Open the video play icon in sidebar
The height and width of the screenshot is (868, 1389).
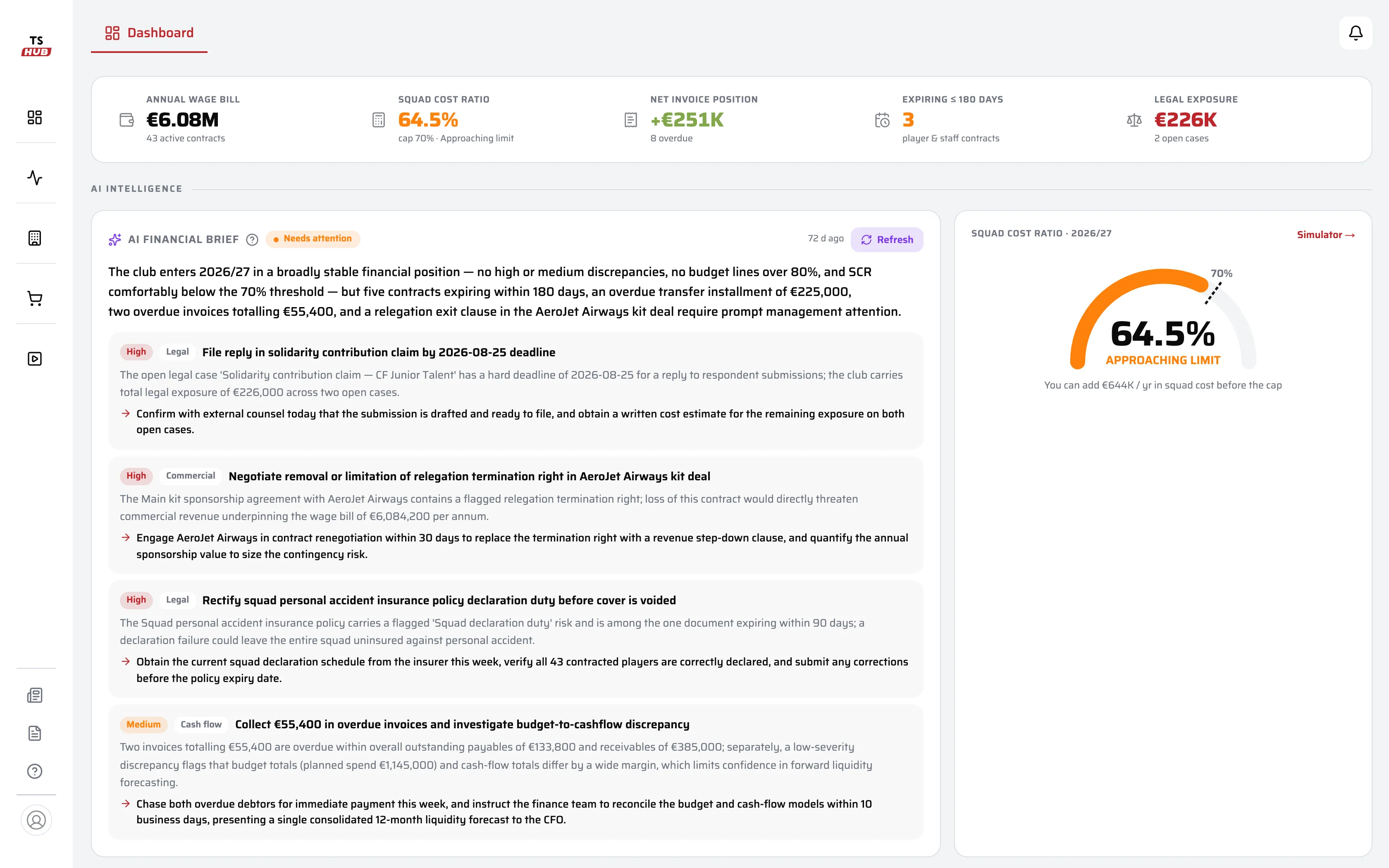[35, 359]
